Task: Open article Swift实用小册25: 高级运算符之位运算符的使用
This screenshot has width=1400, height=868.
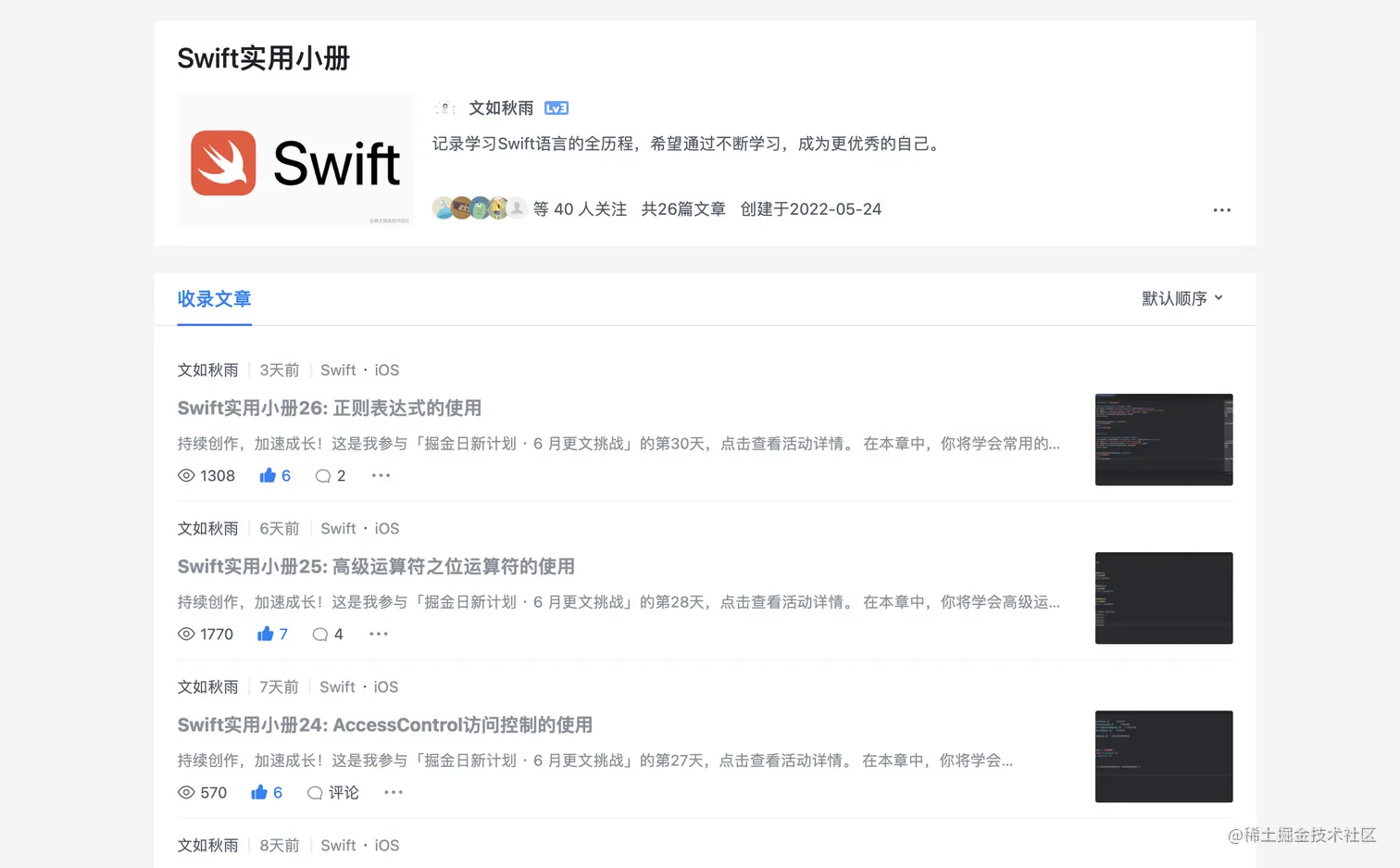Action: pyautogui.click(x=376, y=566)
